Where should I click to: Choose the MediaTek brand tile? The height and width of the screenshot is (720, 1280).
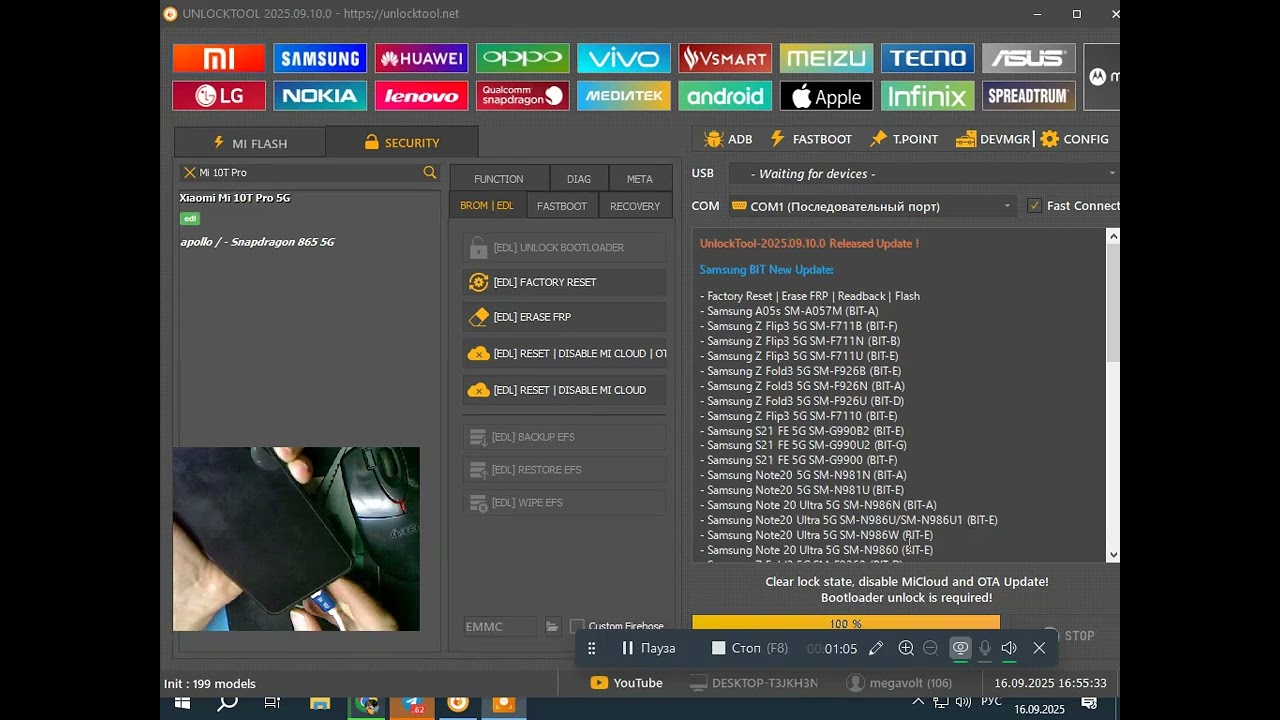tap(624, 96)
